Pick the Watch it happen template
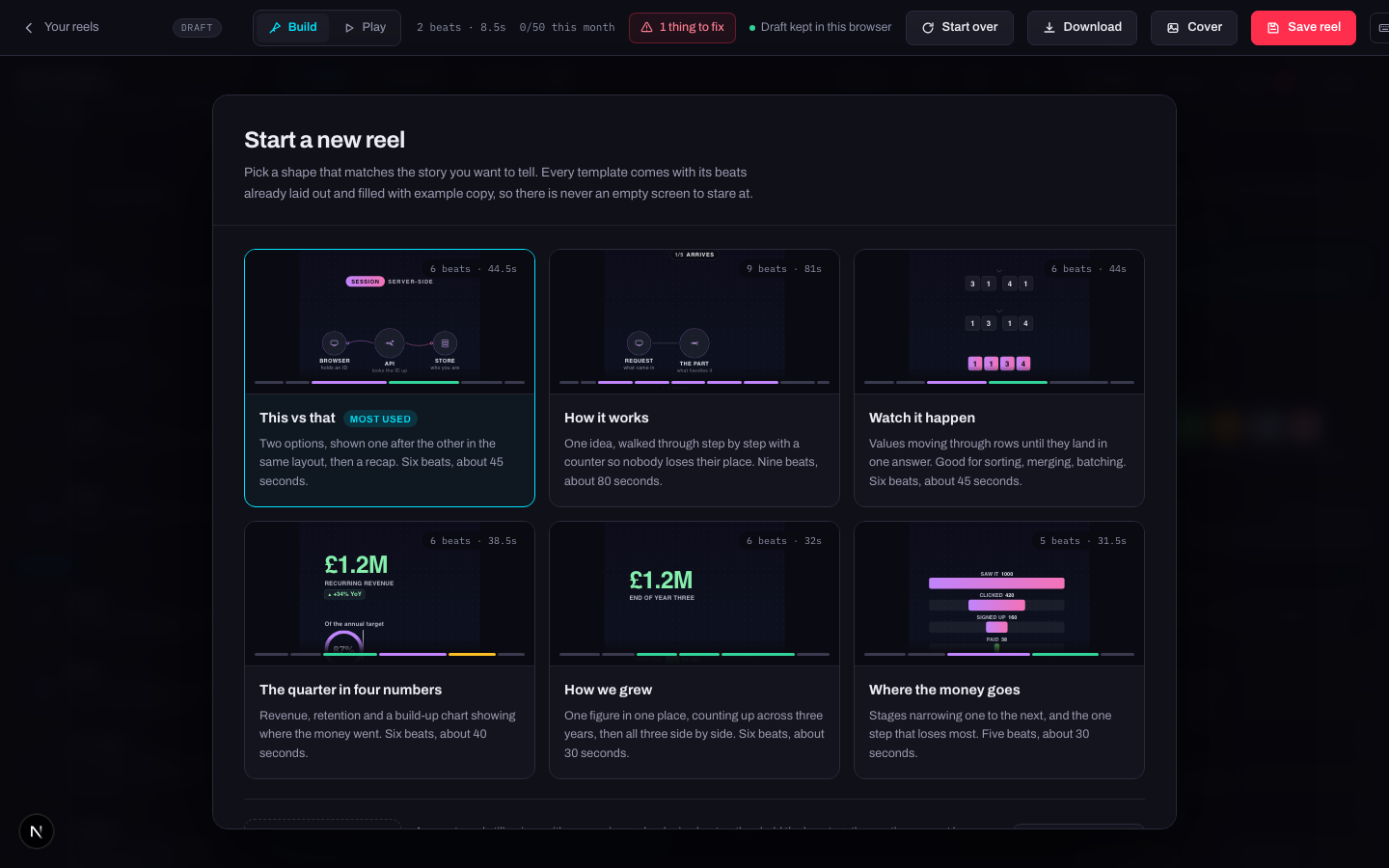Screen dimensions: 1389x868 pyautogui.click(x=999, y=378)
